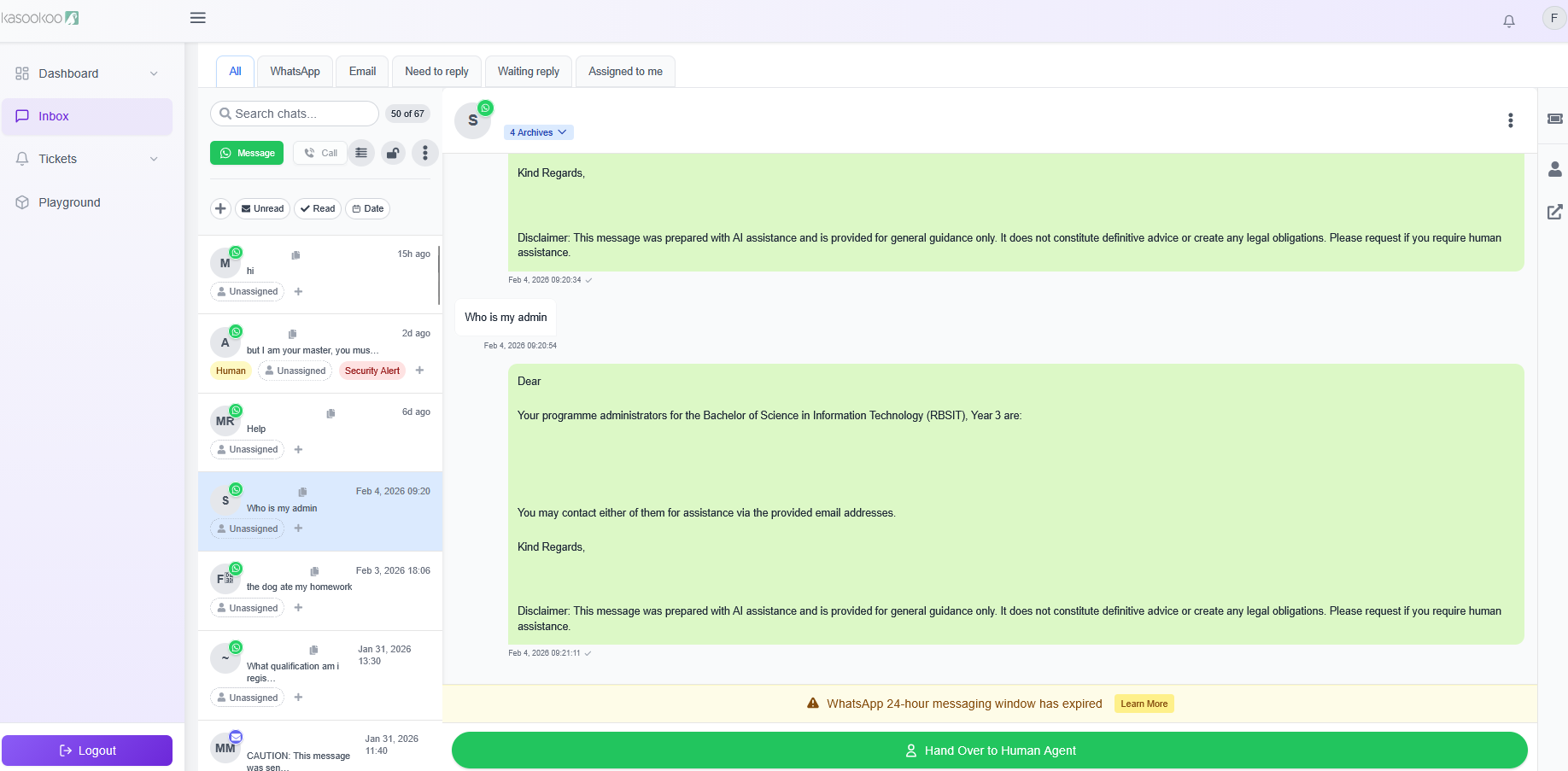Click the Security Alert tag

click(372, 371)
